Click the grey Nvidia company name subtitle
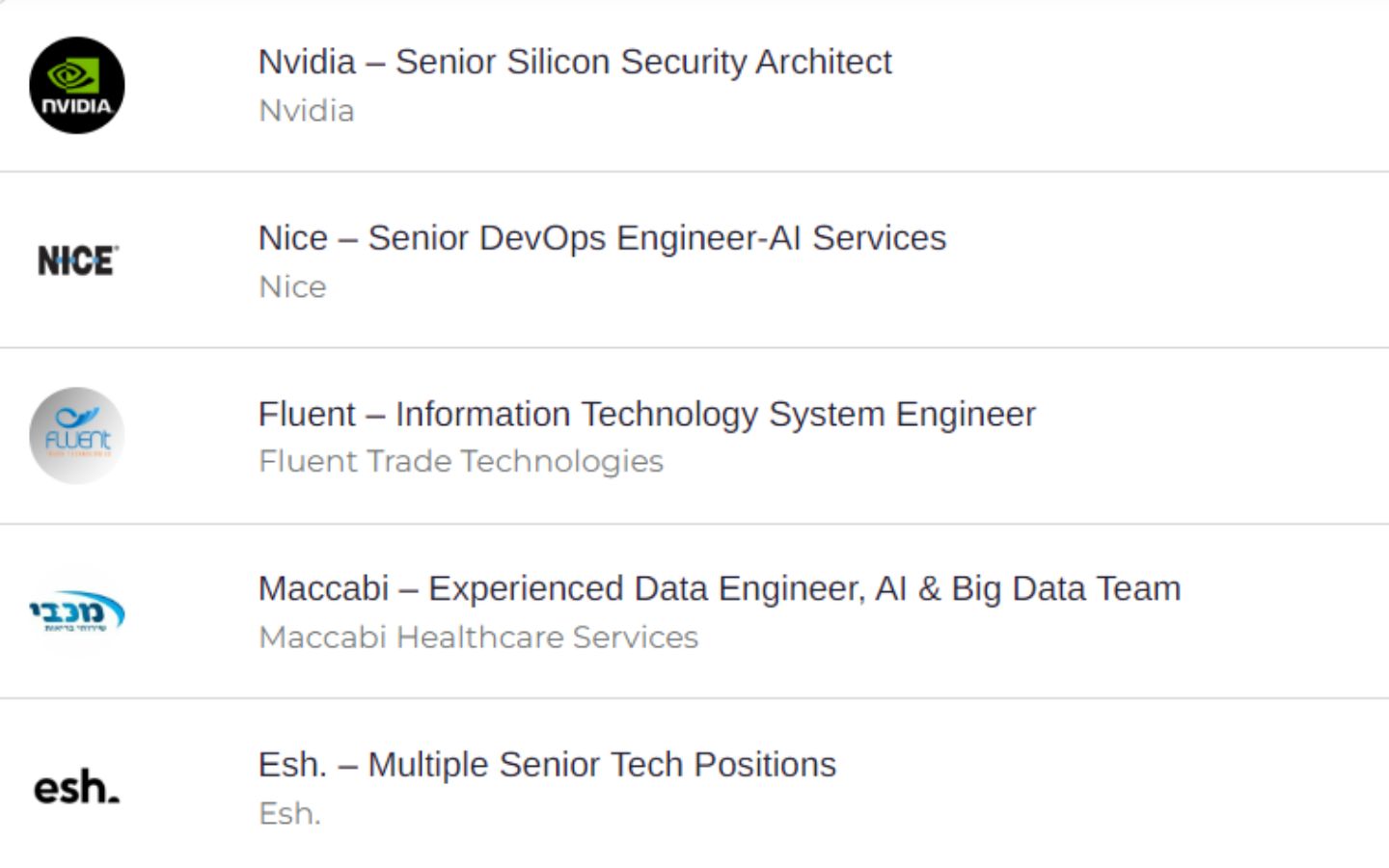Image resolution: width=1389 pixels, height=868 pixels. pos(307,111)
